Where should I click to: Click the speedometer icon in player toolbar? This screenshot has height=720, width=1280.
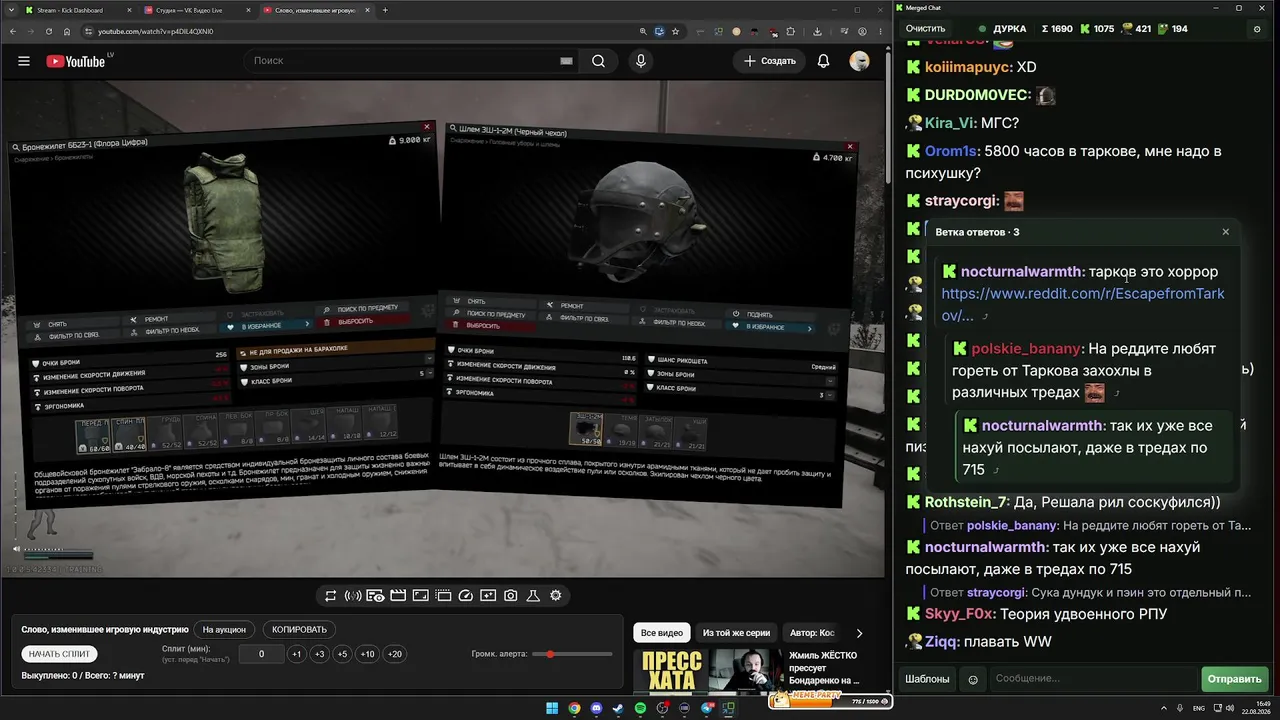pos(465,596)
